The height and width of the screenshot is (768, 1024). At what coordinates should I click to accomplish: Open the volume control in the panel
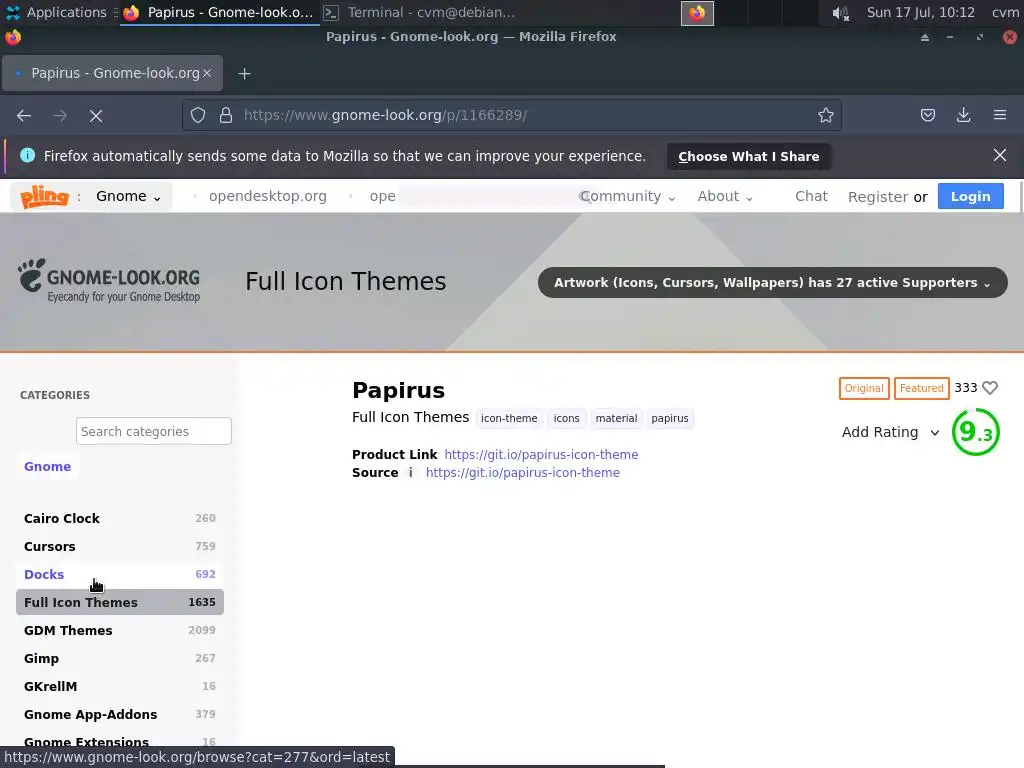coord(840,13)
